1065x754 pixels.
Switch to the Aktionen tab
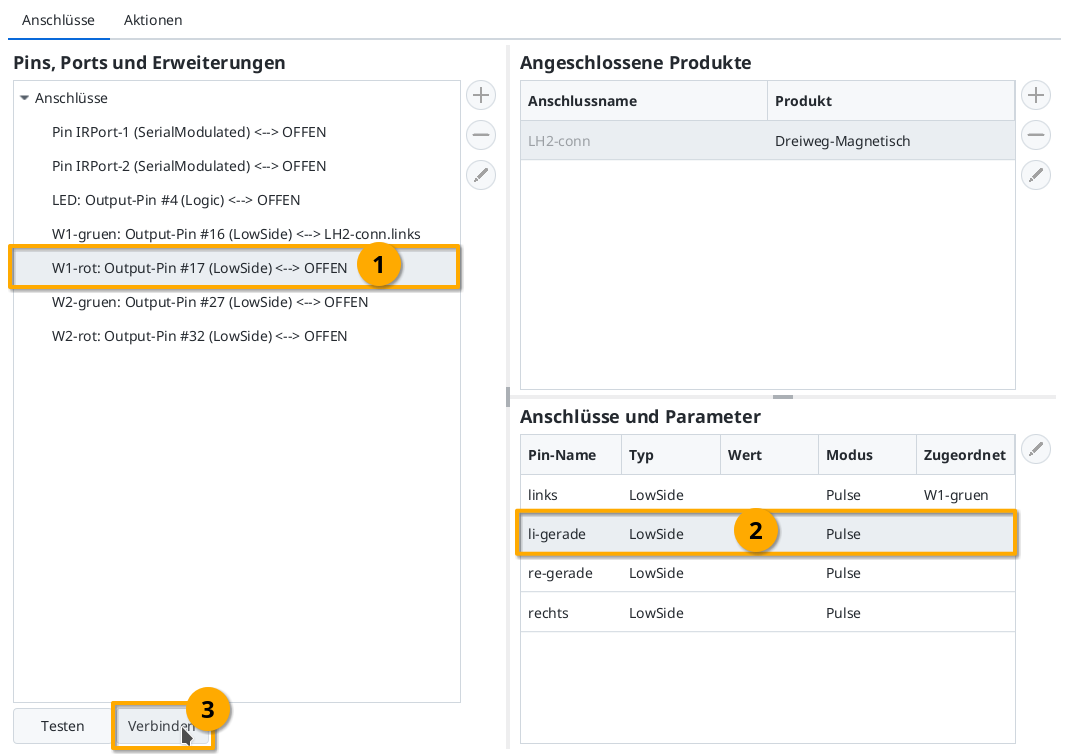[152, 20]
